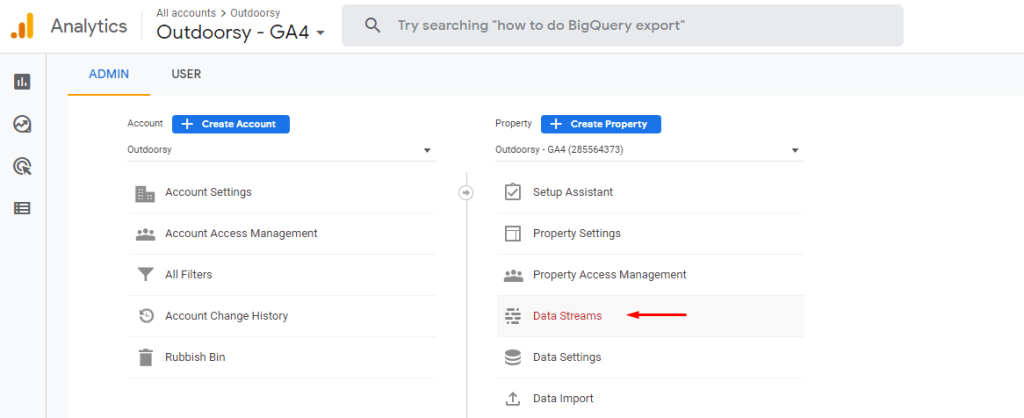Click the Data Streams icon
The height and width of the screenshot is (418, 1024).
click(x=513, y=316)
